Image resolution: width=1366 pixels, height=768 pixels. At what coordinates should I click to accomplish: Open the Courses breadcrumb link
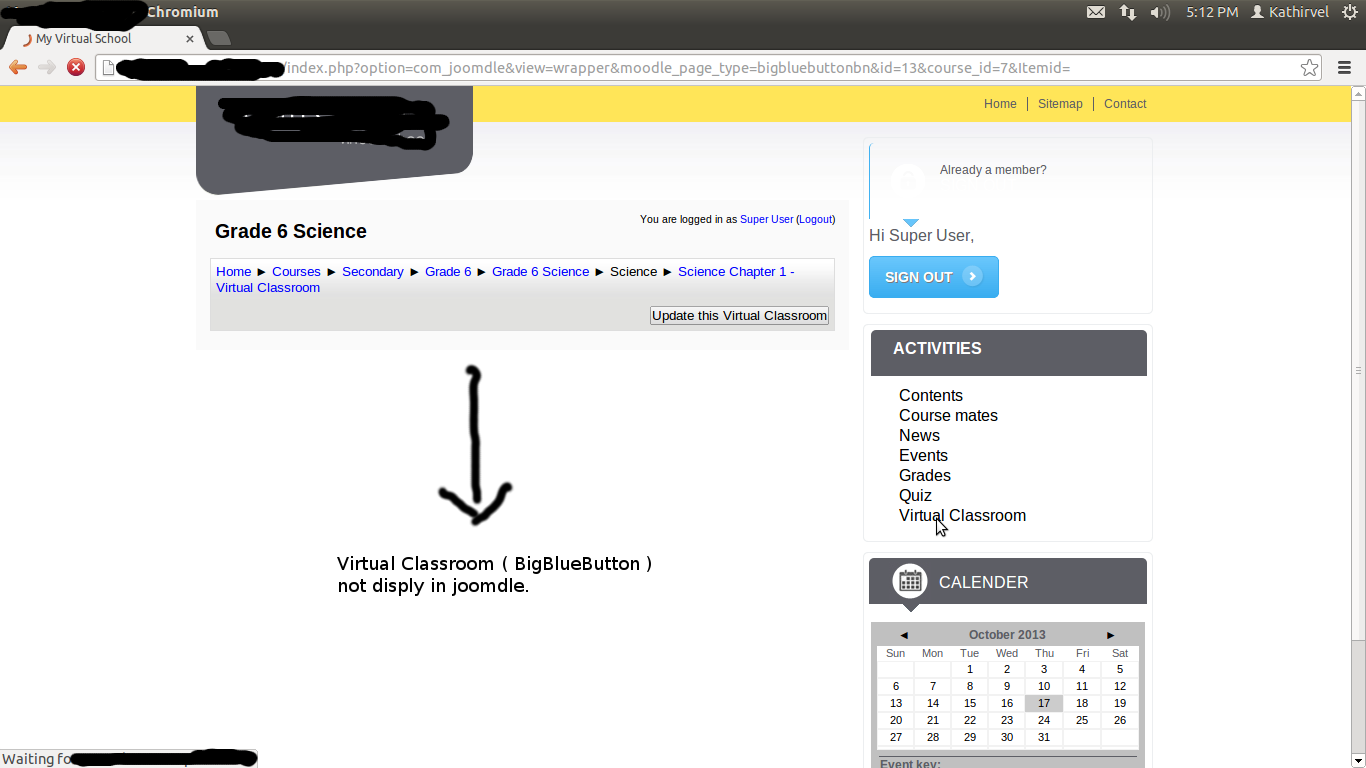[x=296, y=271]
